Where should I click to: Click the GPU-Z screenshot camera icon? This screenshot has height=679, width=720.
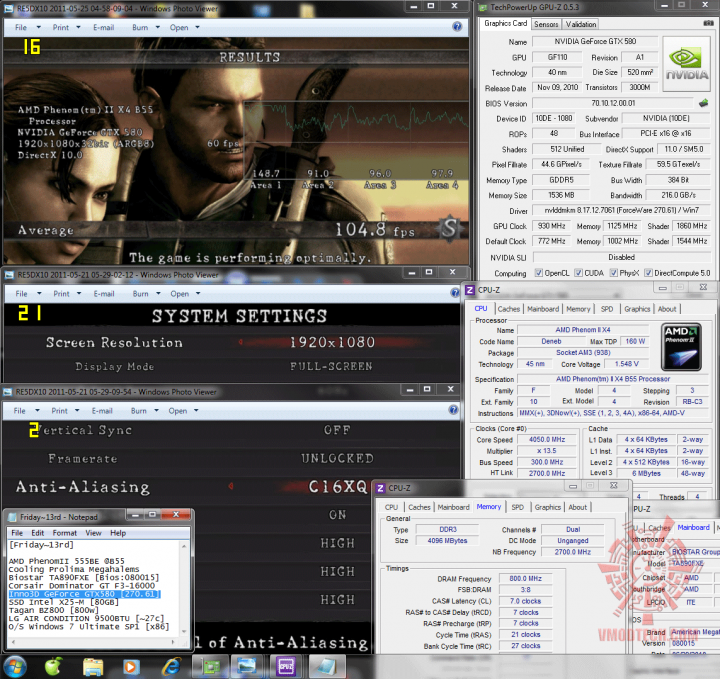[x=709, y=23]
